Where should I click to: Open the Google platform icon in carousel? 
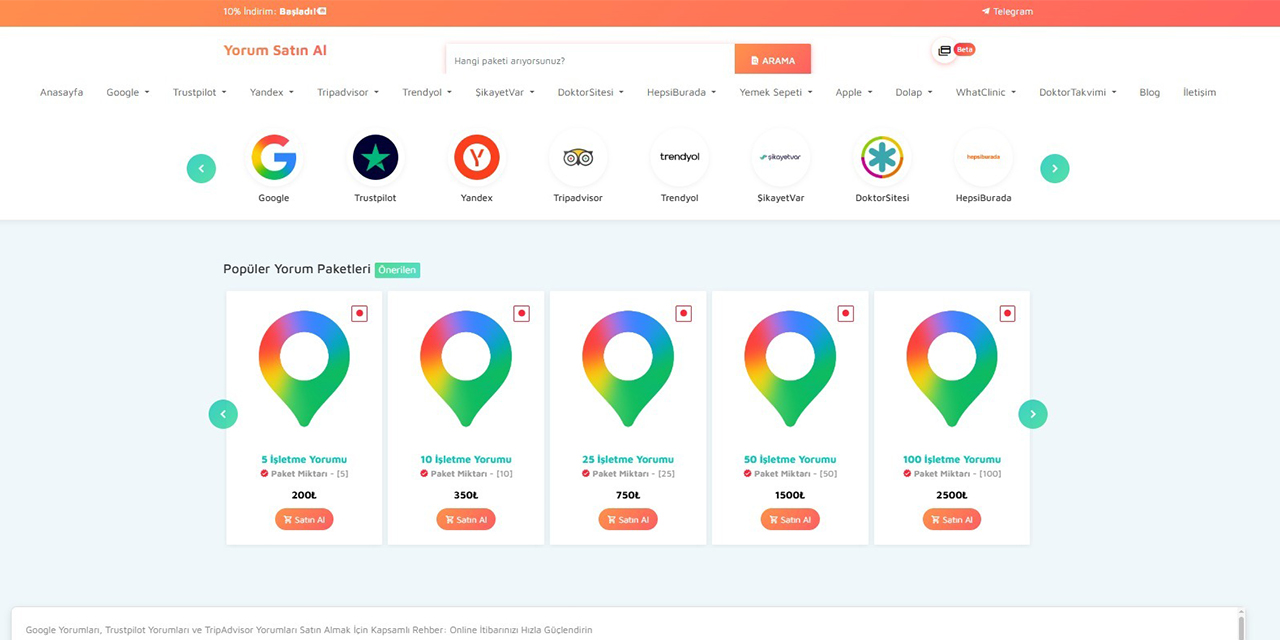pyautogui.click(x=274, y=157)
